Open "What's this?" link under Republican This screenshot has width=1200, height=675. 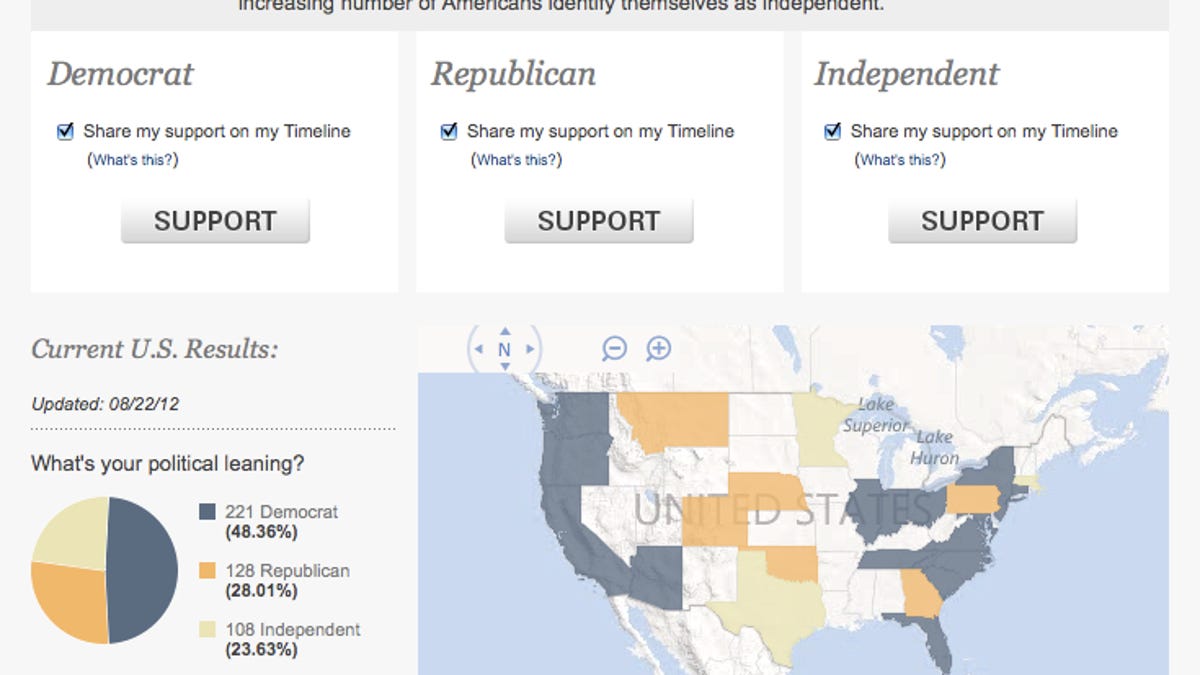click(x=518, y=160)
